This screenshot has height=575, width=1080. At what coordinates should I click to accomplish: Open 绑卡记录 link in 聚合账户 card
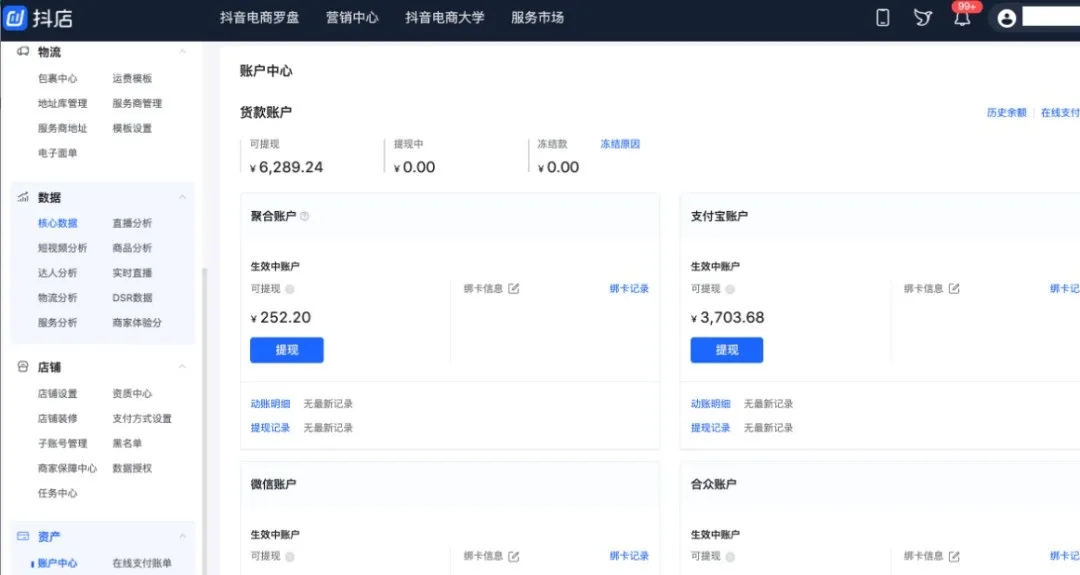point(629,289)
